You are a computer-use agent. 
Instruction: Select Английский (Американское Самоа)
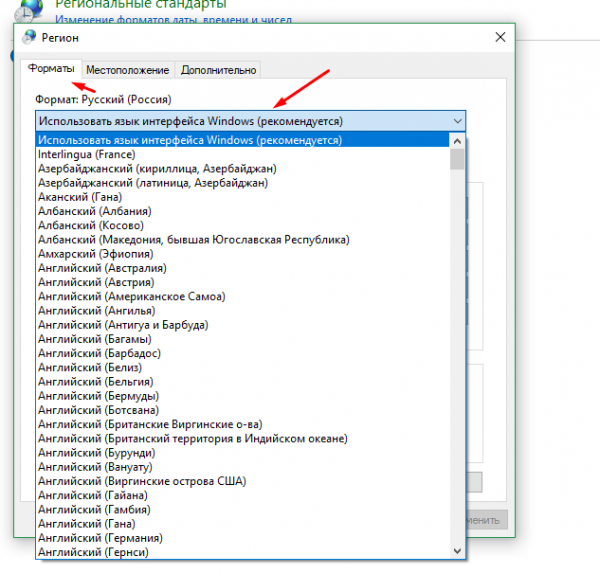tap(243, 297)
